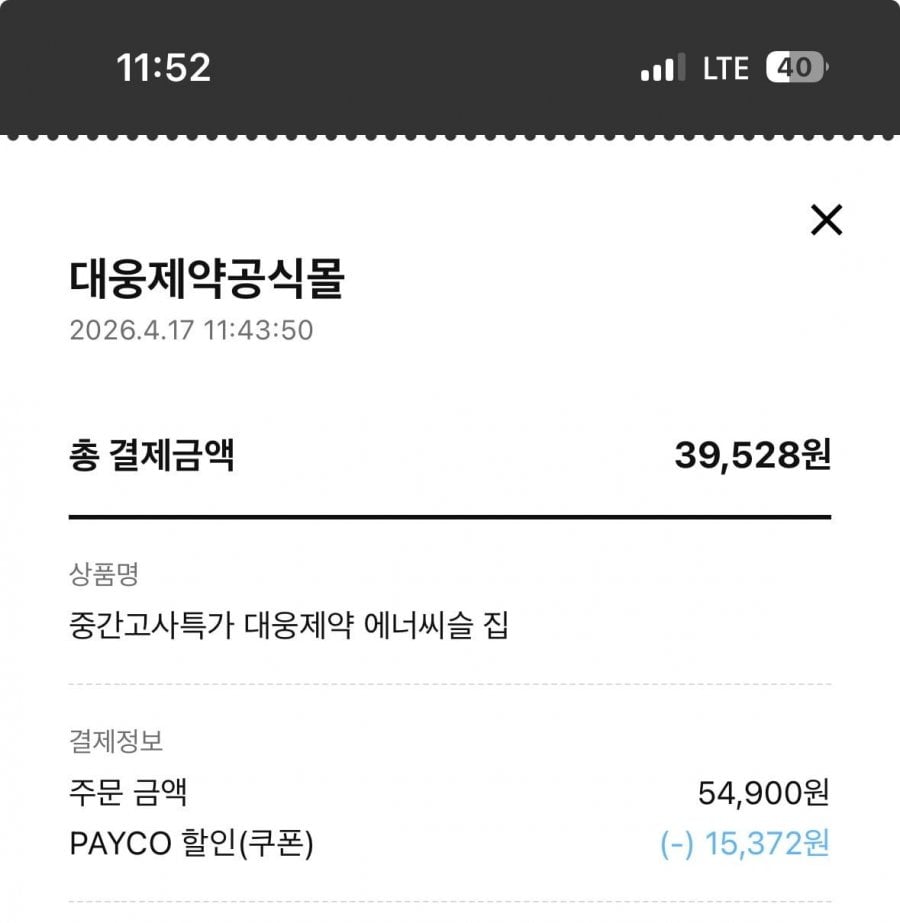
Task: Open the 중간고사특가 대웅제약 에너씨슬 product name
Action: point(289,628)
